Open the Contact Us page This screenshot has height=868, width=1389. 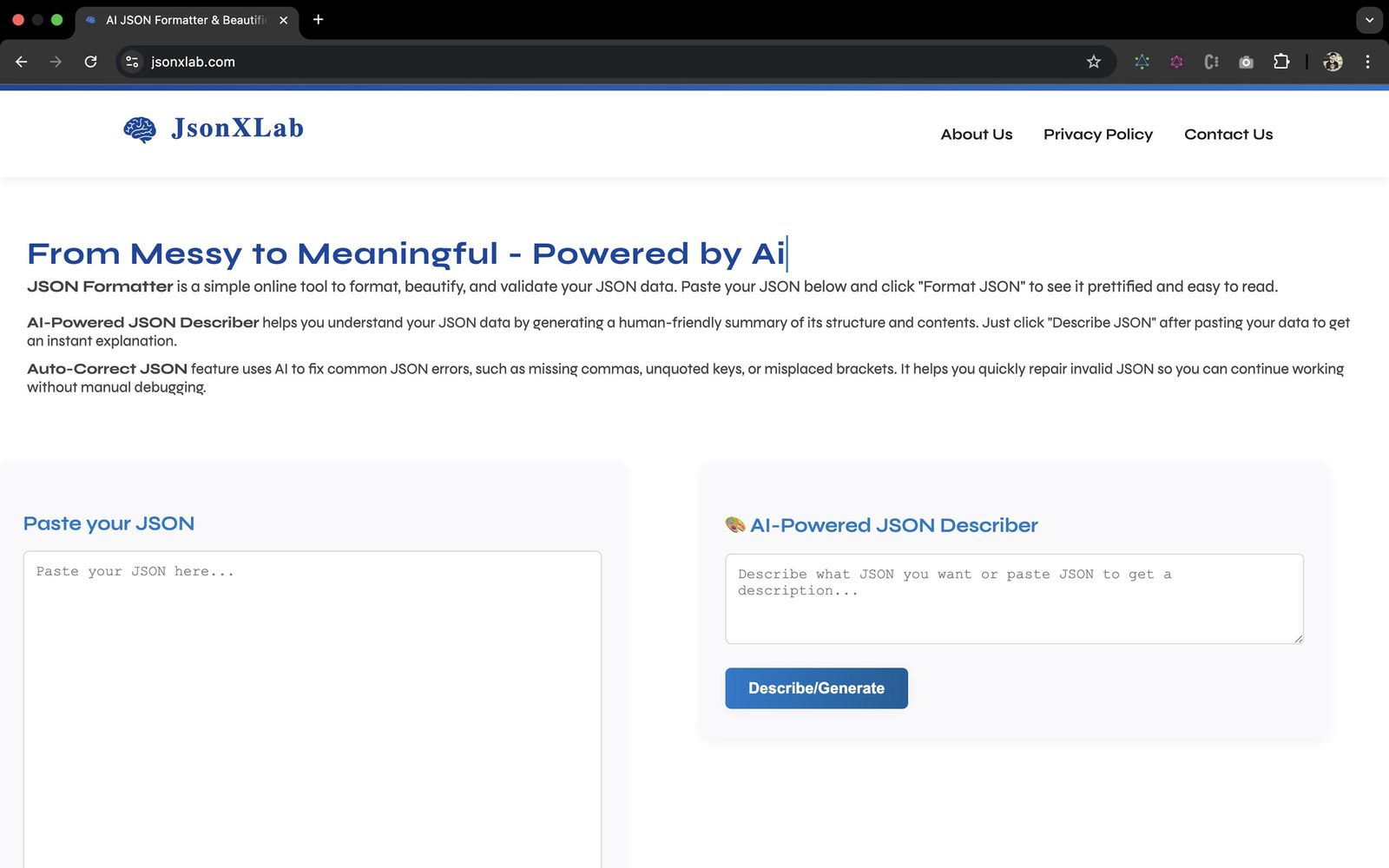[1228, 135]
